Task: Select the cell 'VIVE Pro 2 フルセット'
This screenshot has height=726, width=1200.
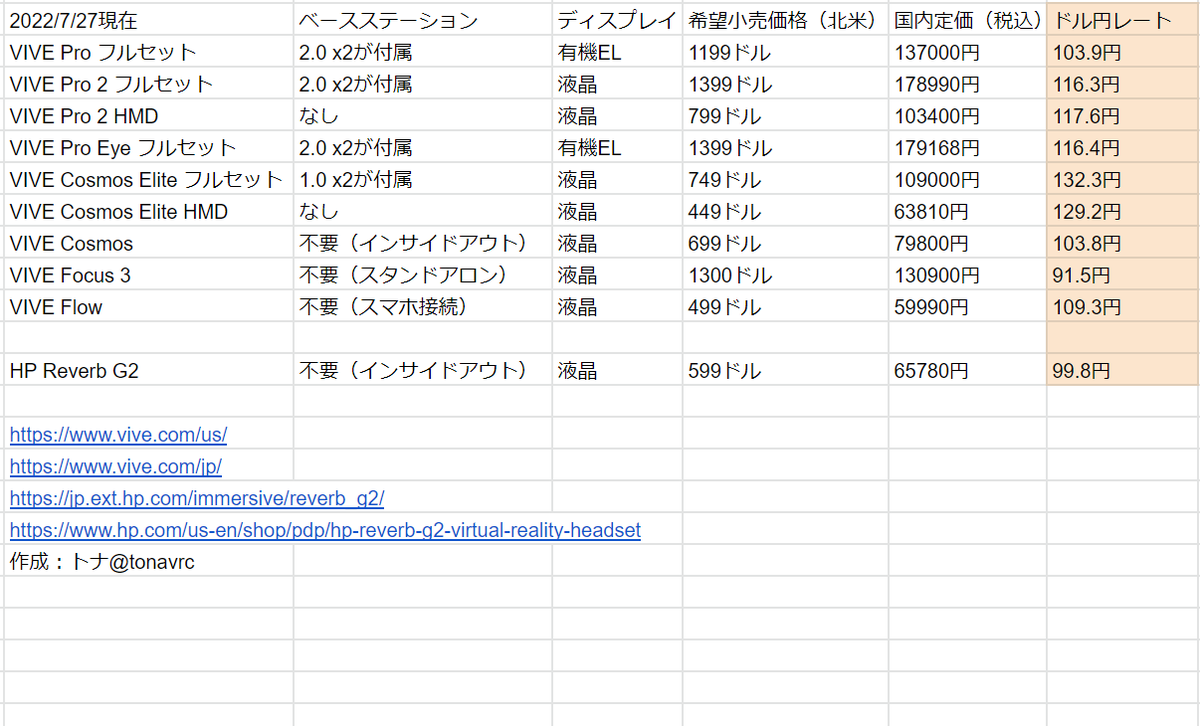Action: tap(147, 85)
